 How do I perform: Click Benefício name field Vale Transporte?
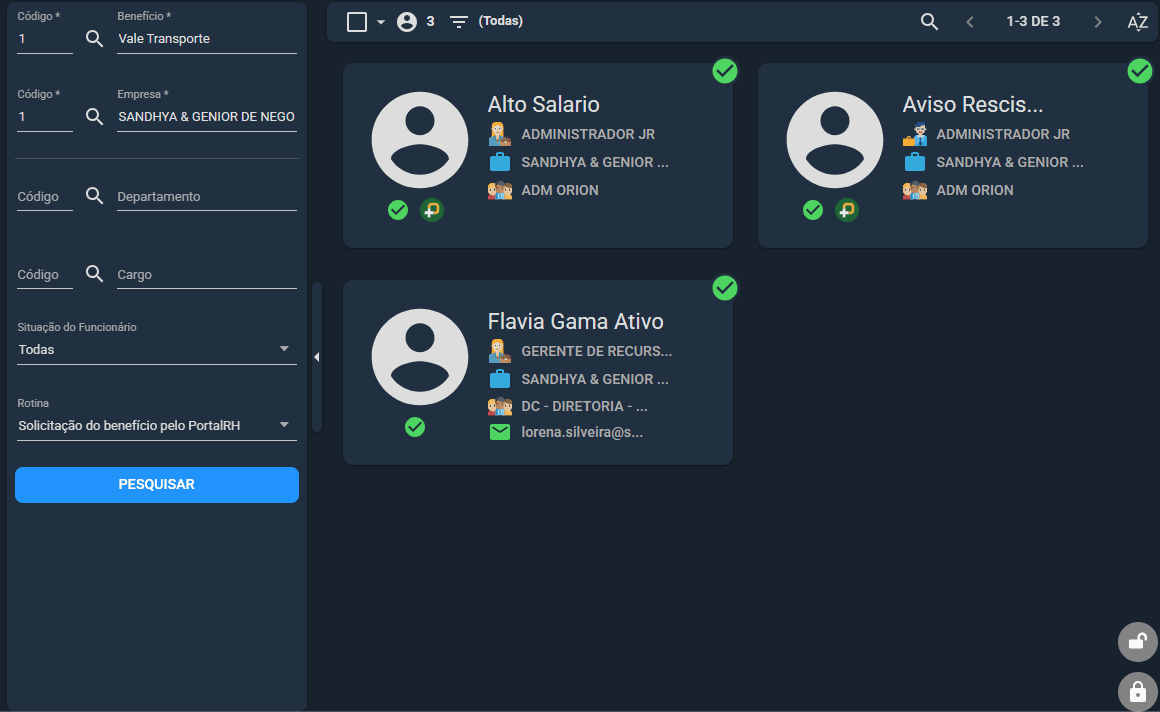pos(207,39)
